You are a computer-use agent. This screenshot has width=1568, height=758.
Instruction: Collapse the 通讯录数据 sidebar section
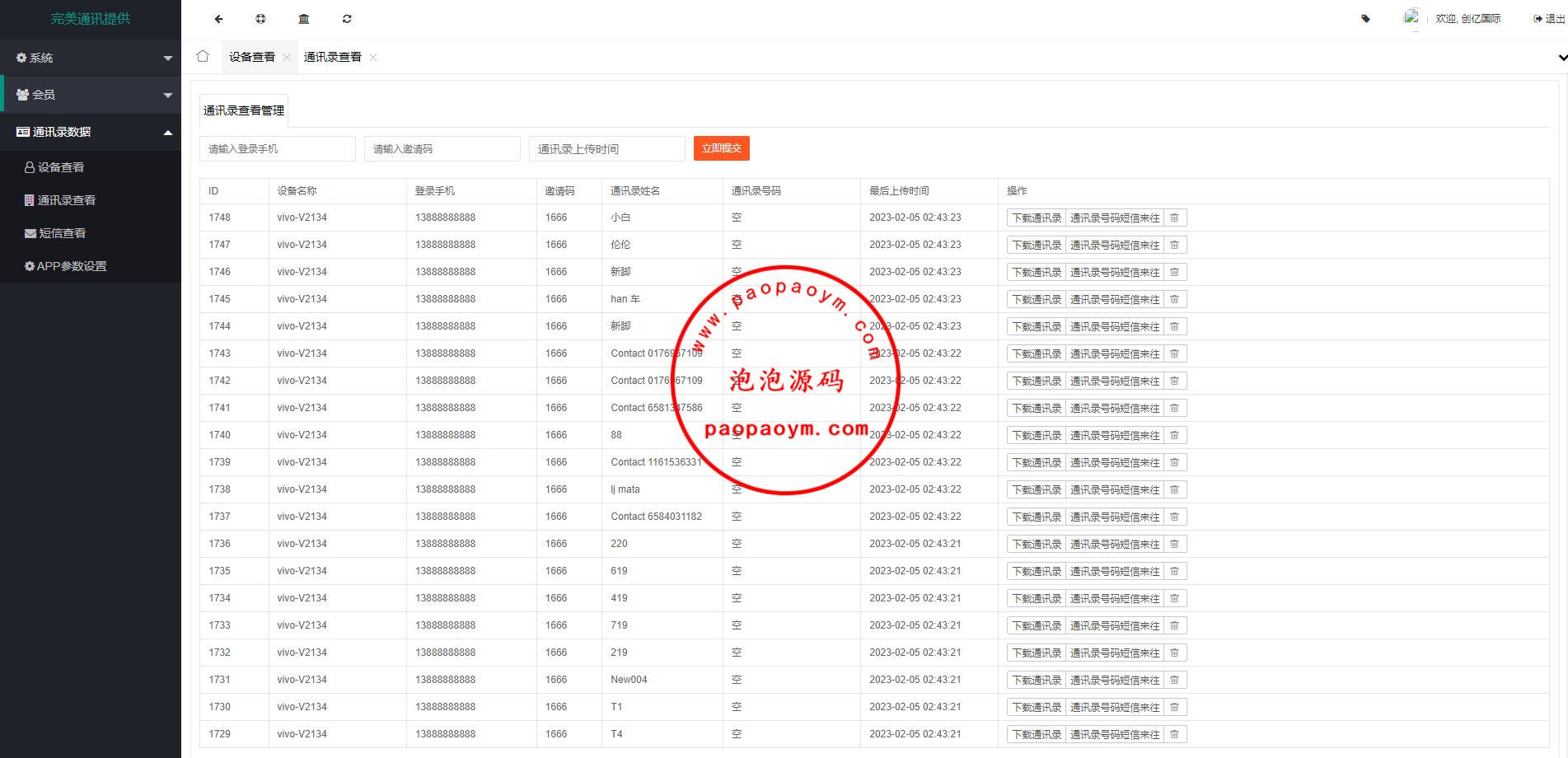pyautogui.click(x=91, y=132)
